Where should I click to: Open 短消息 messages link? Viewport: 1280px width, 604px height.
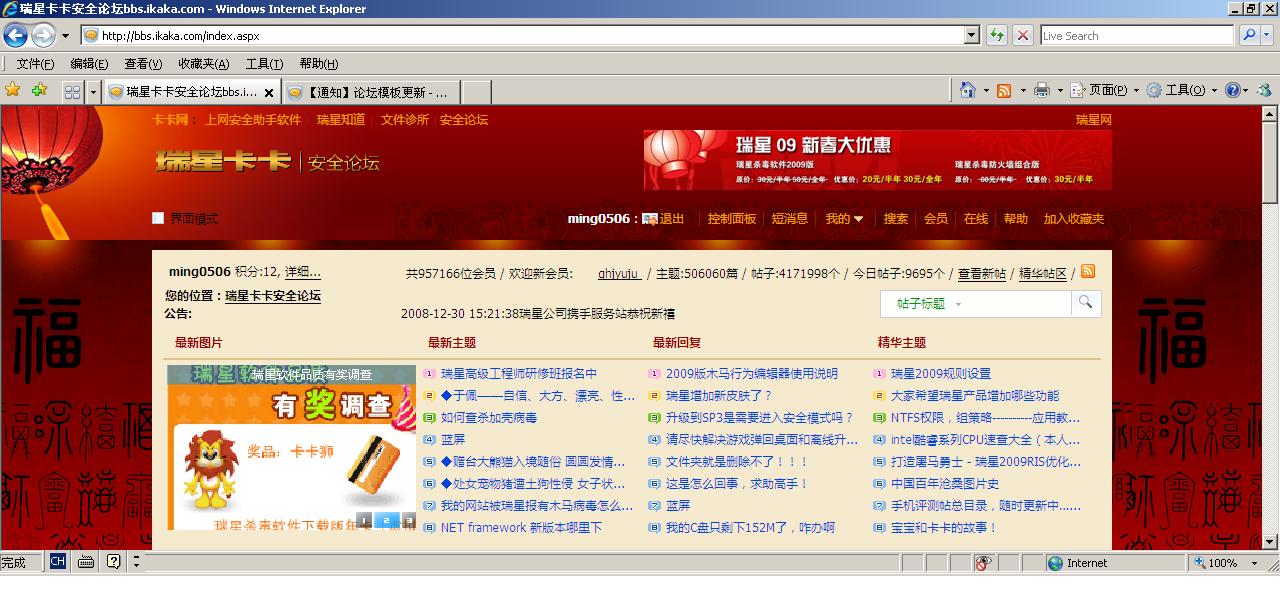coord(790,218)
